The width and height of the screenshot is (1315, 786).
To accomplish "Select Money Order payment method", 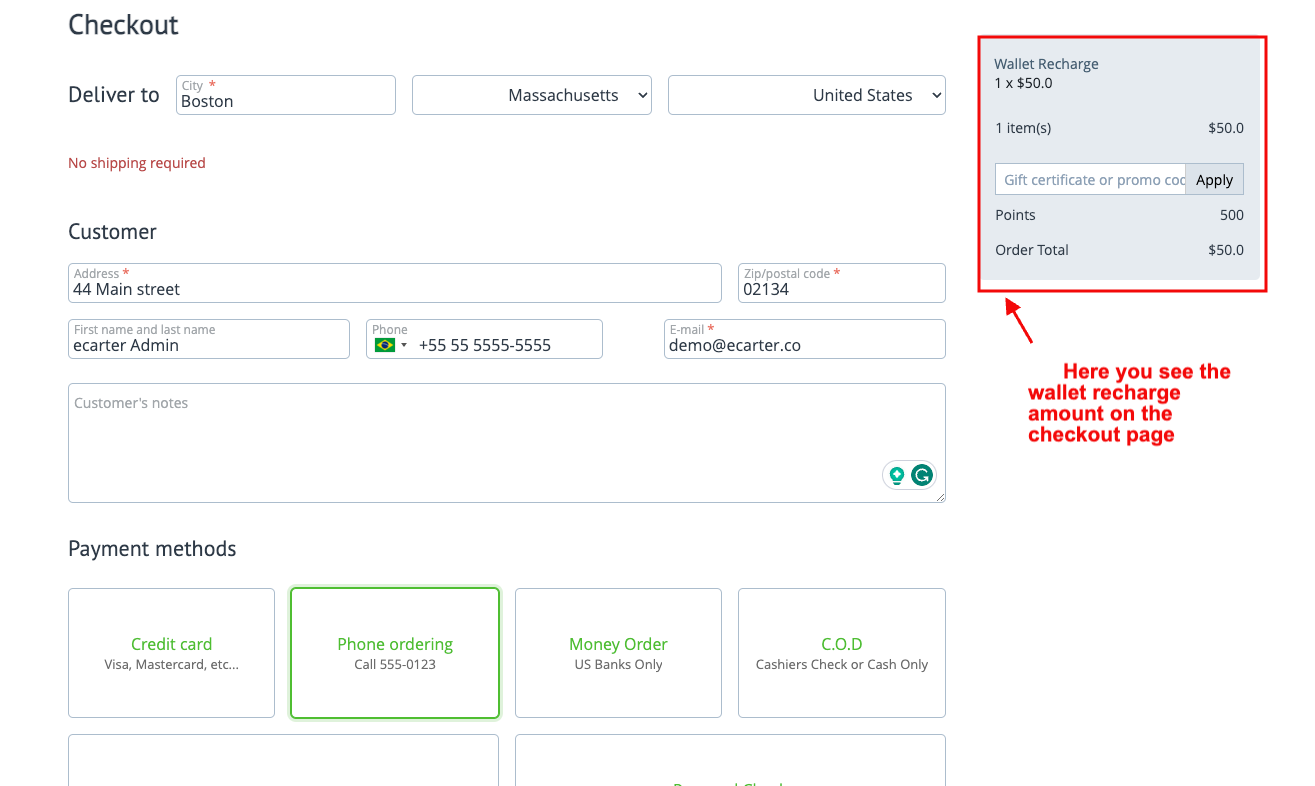I will pos(618,653).
